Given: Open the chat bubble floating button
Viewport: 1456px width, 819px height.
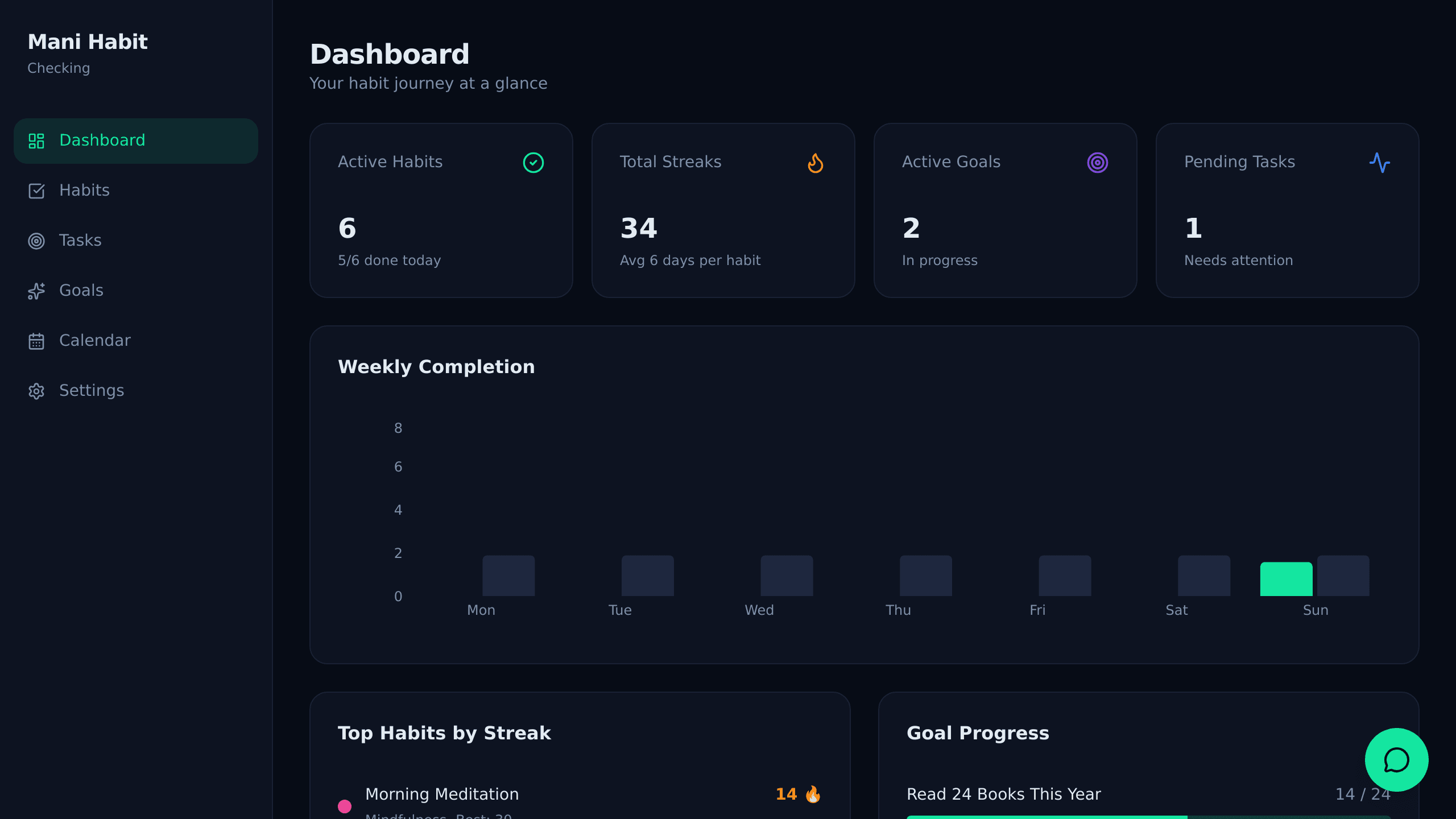Looking at the screenshot, I should coord(1396,760).
